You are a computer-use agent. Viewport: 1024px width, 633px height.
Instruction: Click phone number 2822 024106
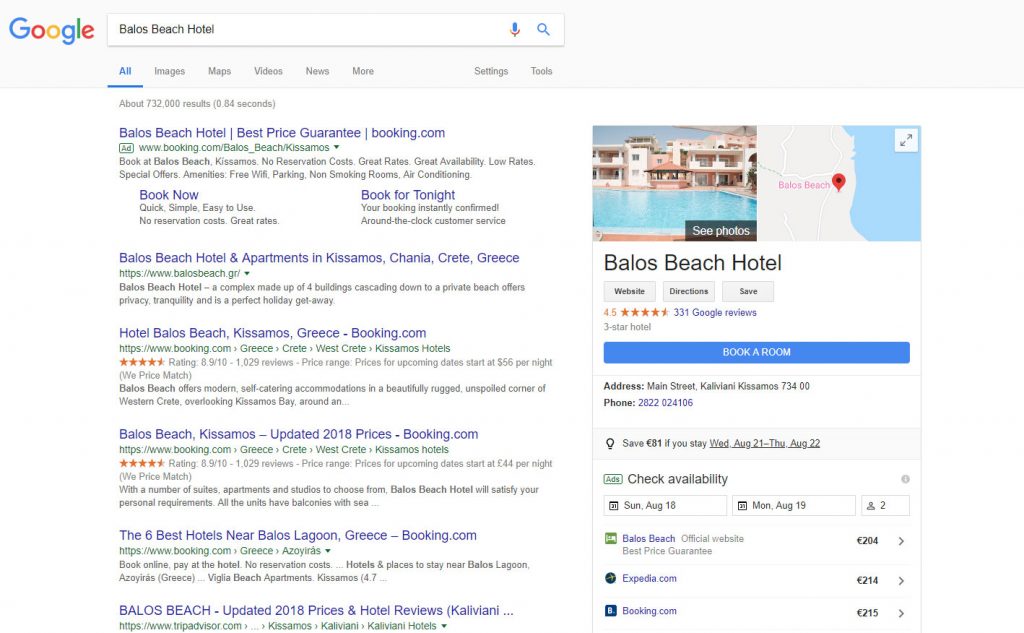[x=665, y=402]
